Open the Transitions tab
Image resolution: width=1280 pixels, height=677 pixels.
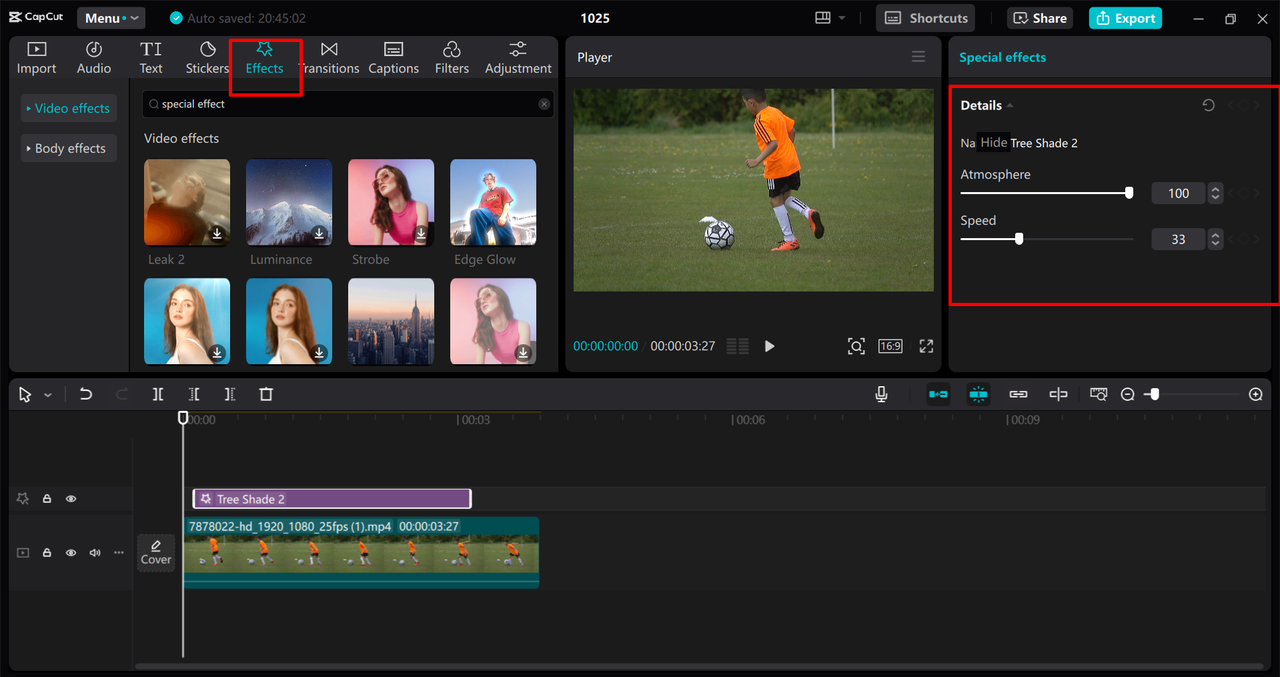click(329, 58)
